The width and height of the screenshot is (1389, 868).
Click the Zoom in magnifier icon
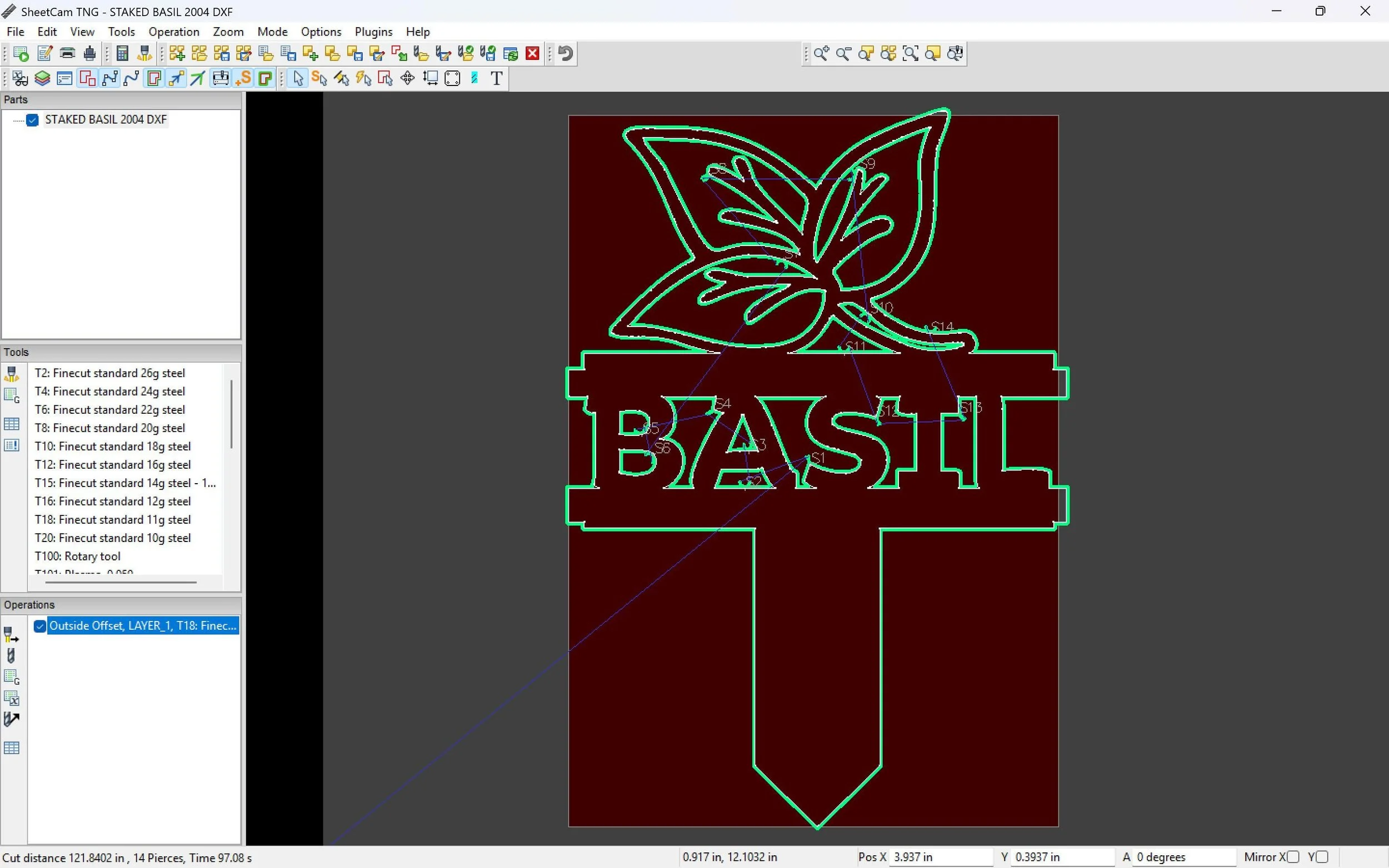pyautogui.click(x=821, y=54)
